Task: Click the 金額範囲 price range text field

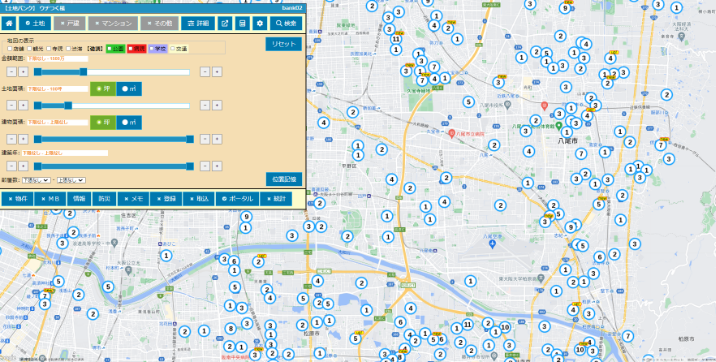Action: 57,59
